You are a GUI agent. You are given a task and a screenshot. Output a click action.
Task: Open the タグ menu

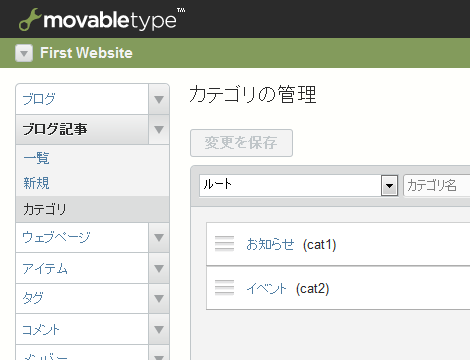coord(82,298)
